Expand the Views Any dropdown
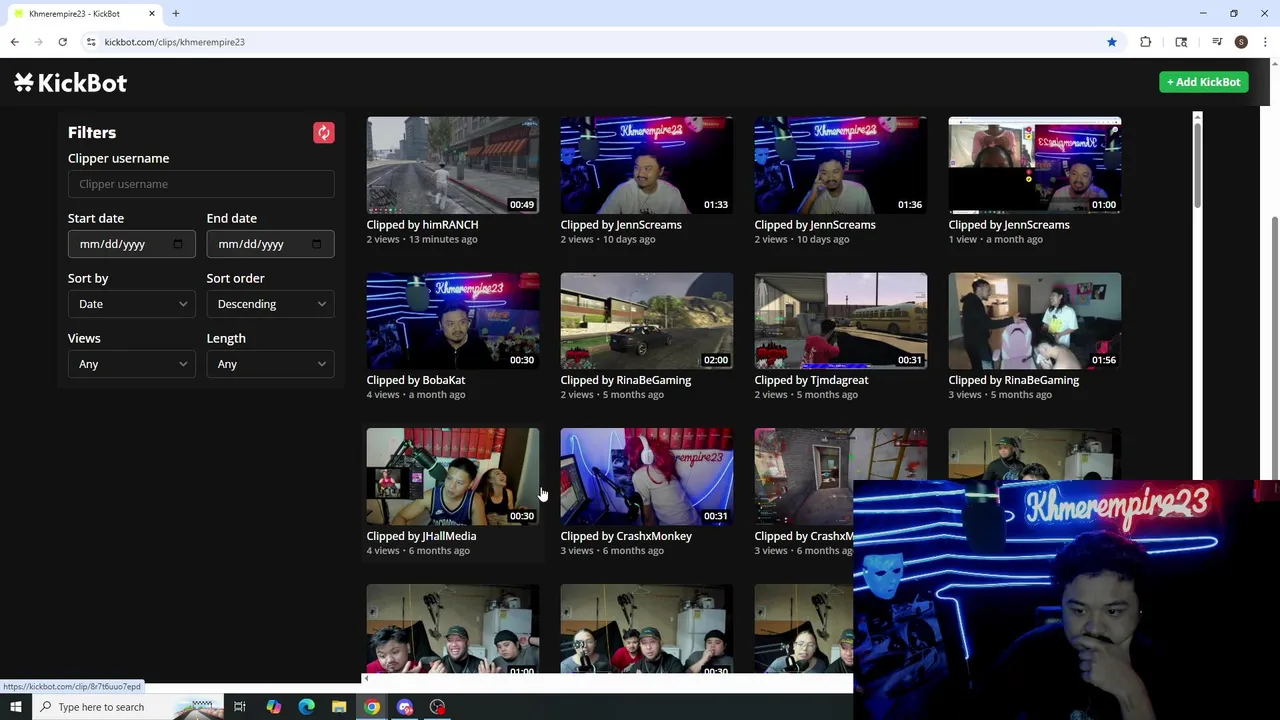 (x=131, y=364)
